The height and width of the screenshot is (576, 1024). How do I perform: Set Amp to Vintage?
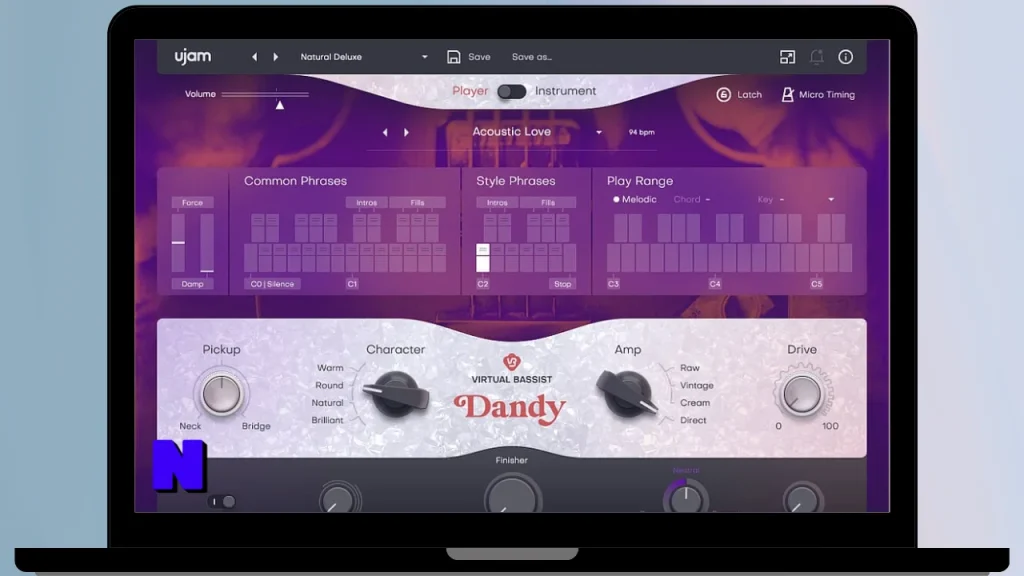[x=697, y=385]
